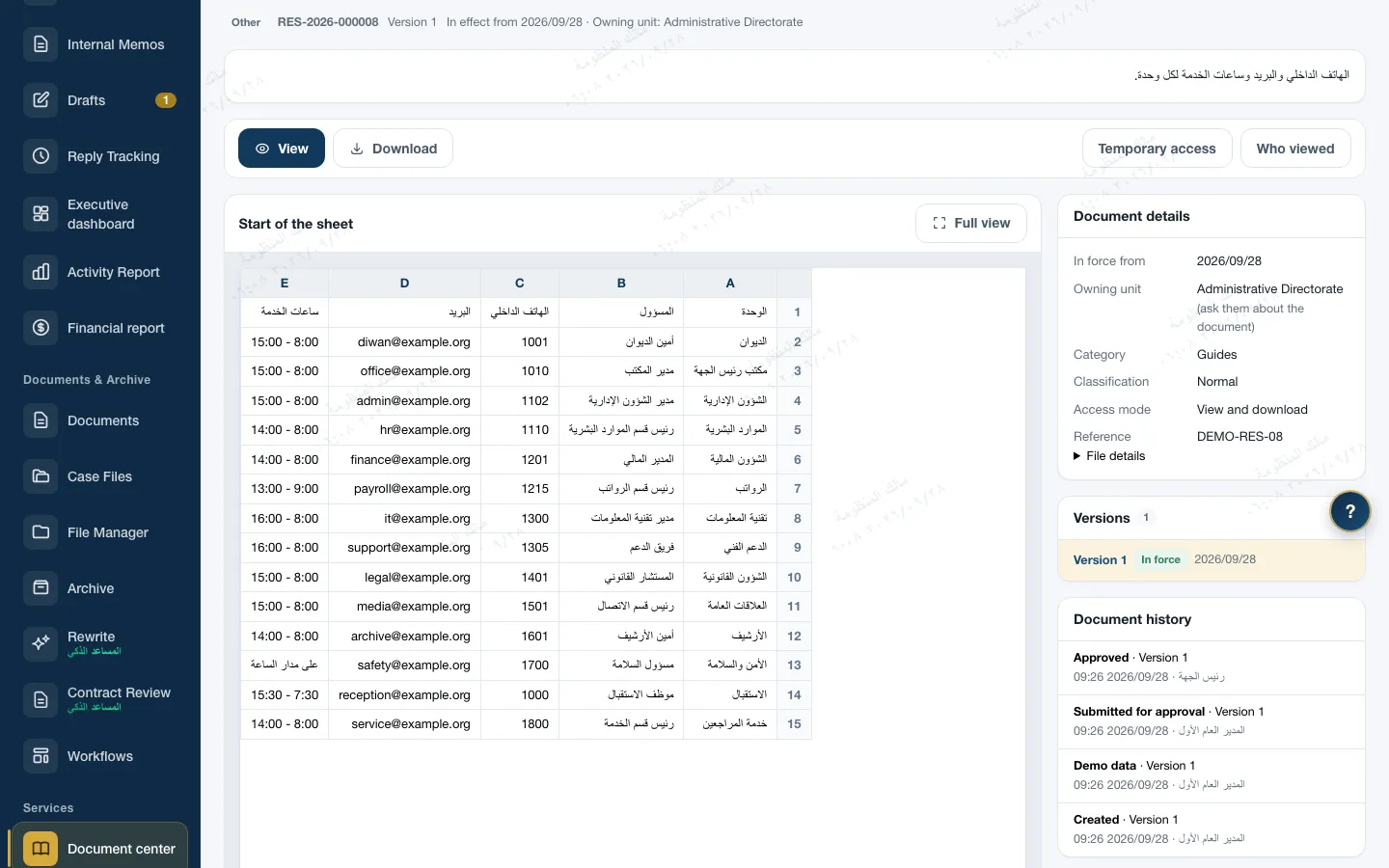
Task: Click phone extension cell 1305
Action: (520, 548)
